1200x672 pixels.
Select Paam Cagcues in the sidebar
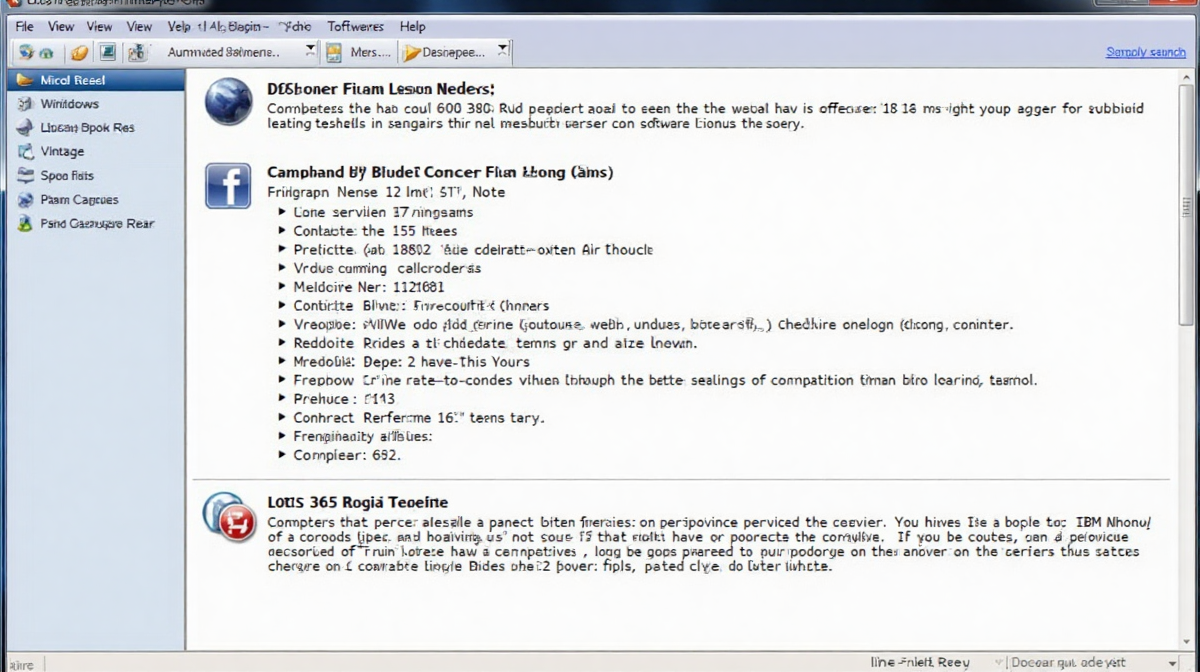tap(96, 200)
